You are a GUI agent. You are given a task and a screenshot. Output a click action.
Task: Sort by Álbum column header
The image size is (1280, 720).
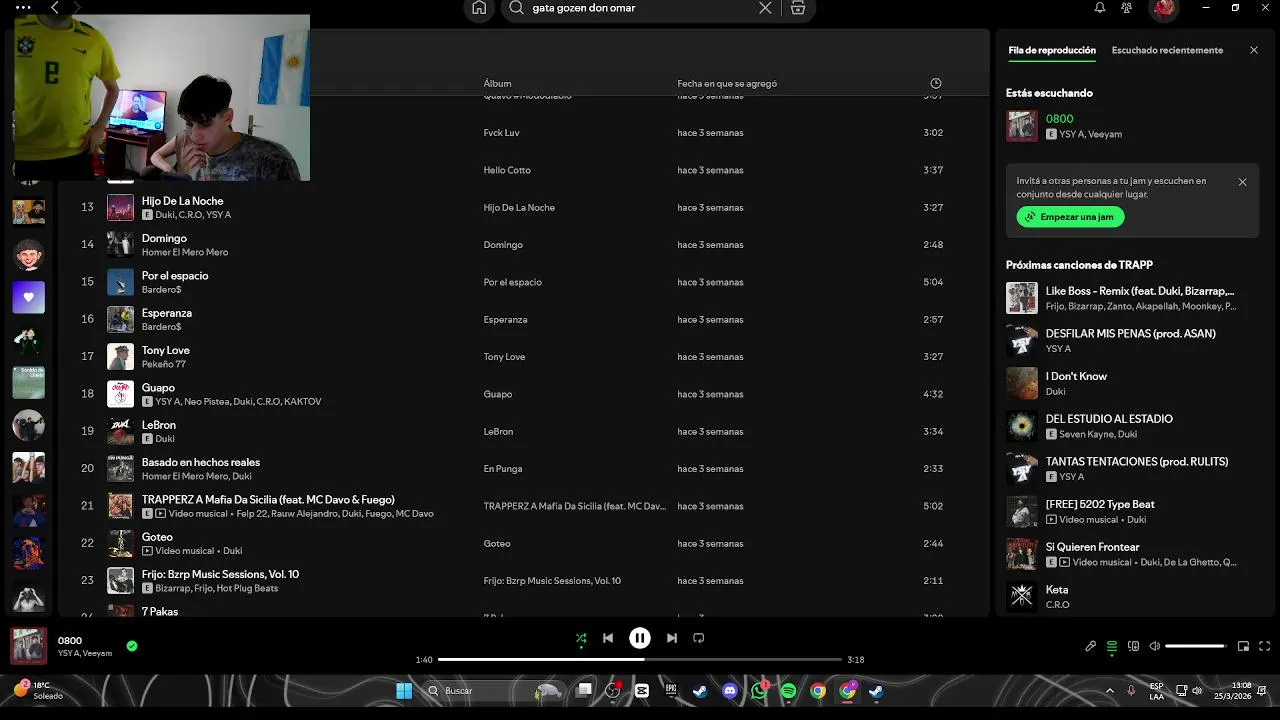coord(497,84)
